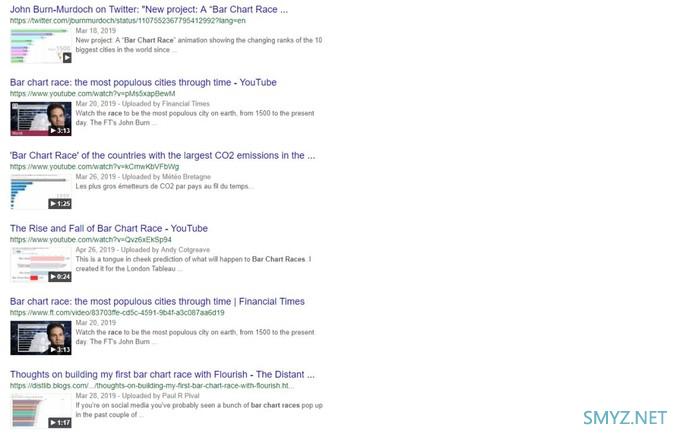Open 'most populous cities | Financial Times' title
680x437 pixels.
coord(157,301)
